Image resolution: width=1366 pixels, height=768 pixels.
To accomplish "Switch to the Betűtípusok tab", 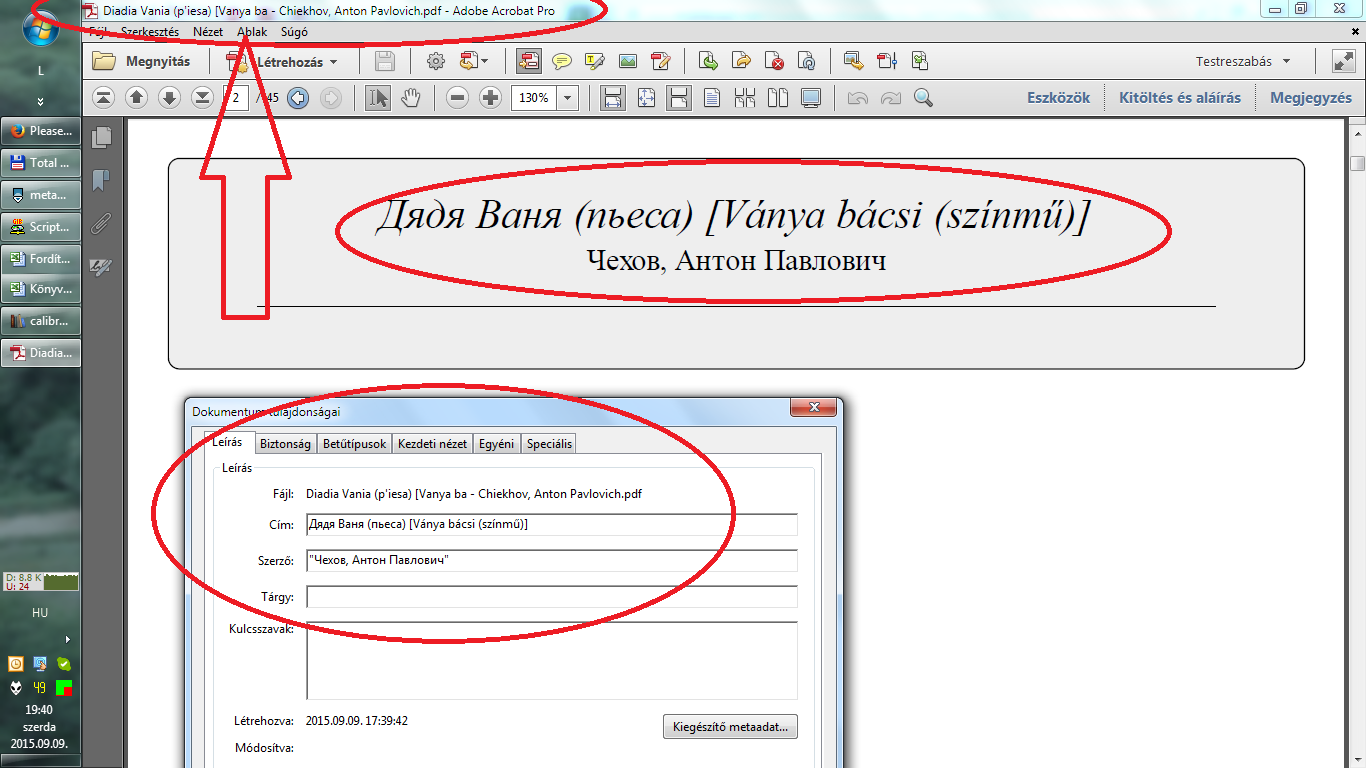I will (354, 443).
